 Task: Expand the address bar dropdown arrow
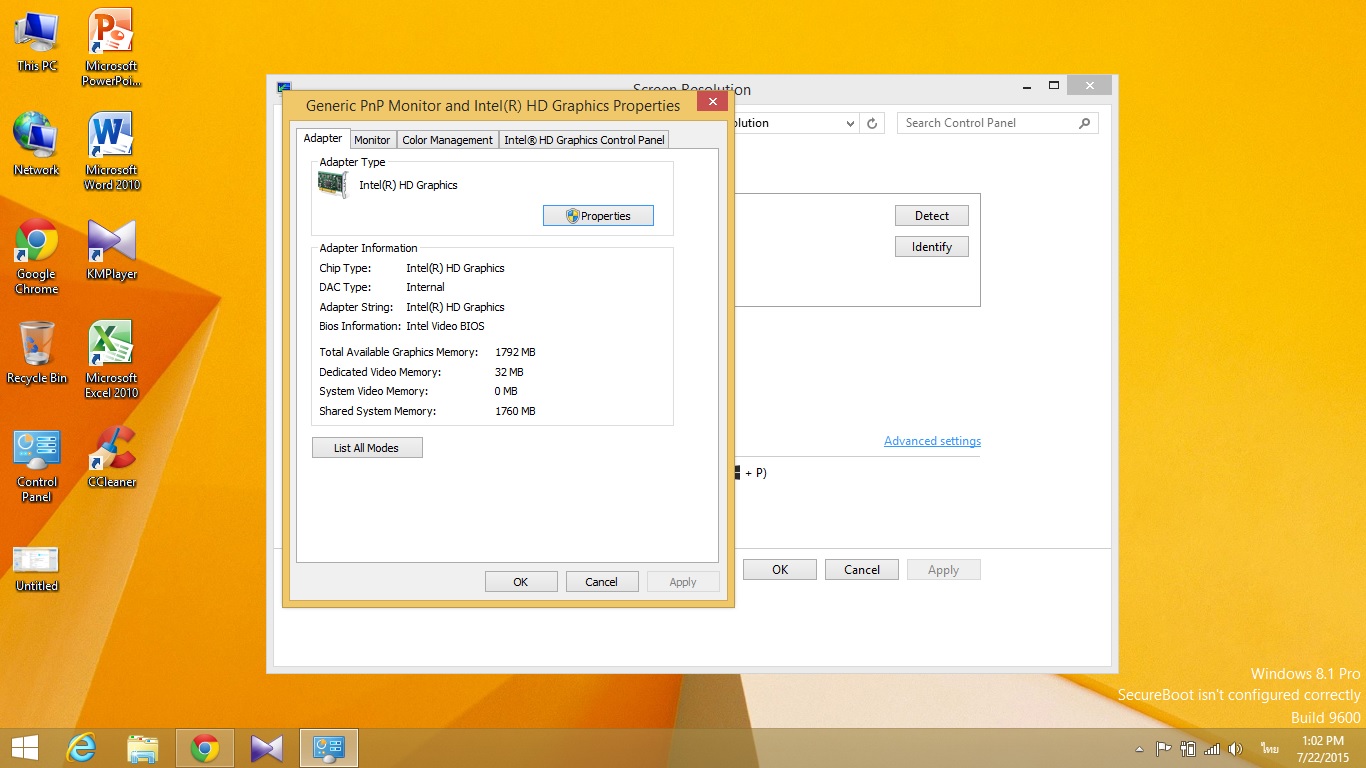[850, 123]
